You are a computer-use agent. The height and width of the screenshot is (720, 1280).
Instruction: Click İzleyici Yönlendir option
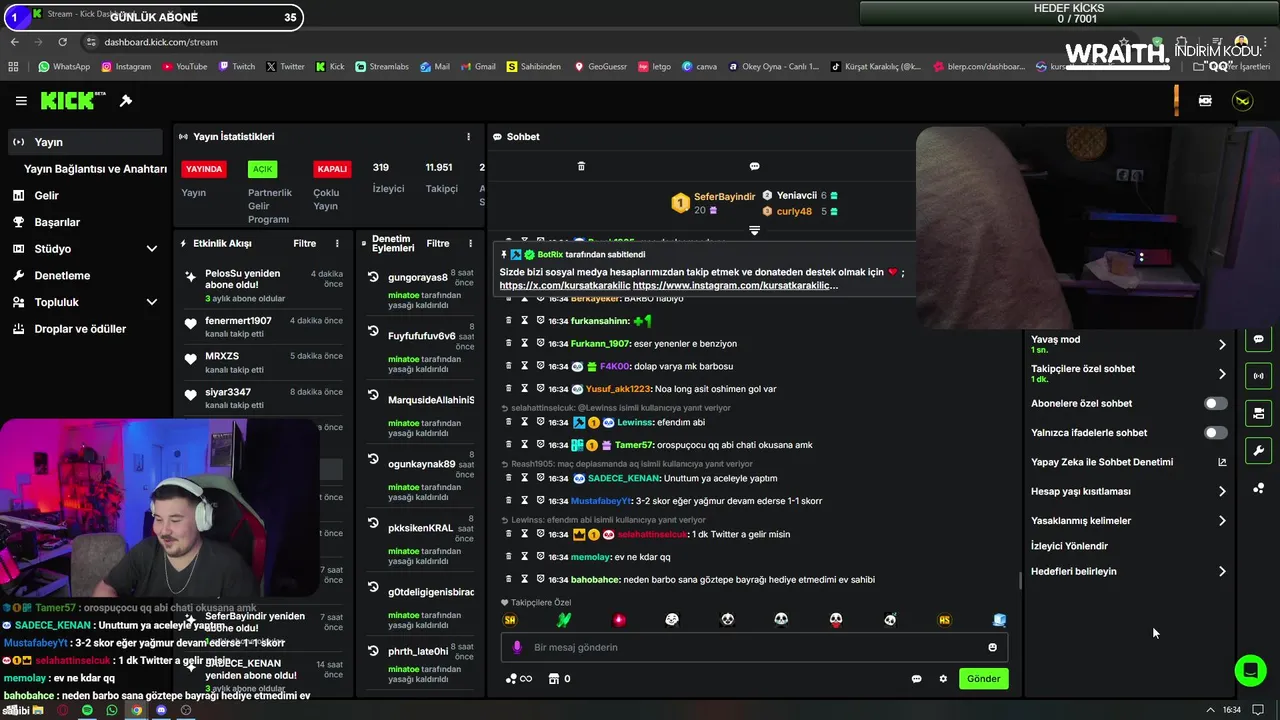click(x=1069, y=547)
